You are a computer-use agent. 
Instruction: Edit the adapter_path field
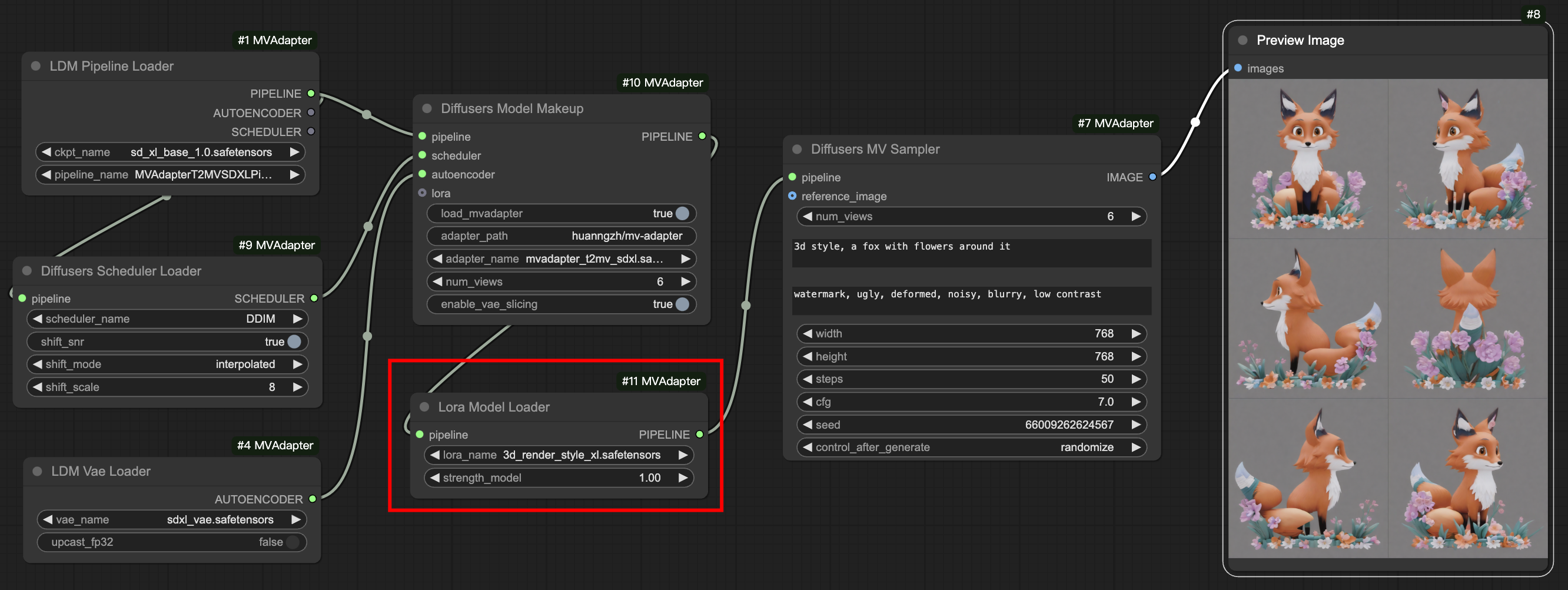click(561, 236)
